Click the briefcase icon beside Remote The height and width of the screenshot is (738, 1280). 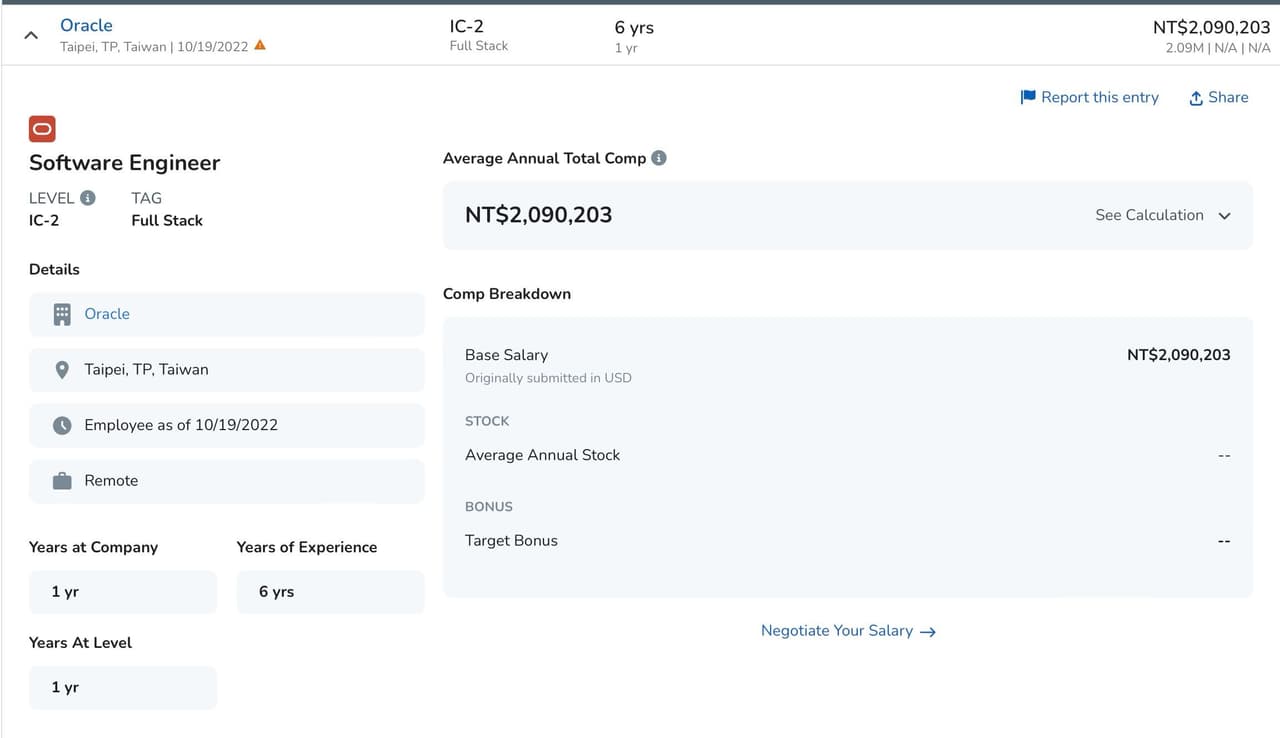pos(62,481)
